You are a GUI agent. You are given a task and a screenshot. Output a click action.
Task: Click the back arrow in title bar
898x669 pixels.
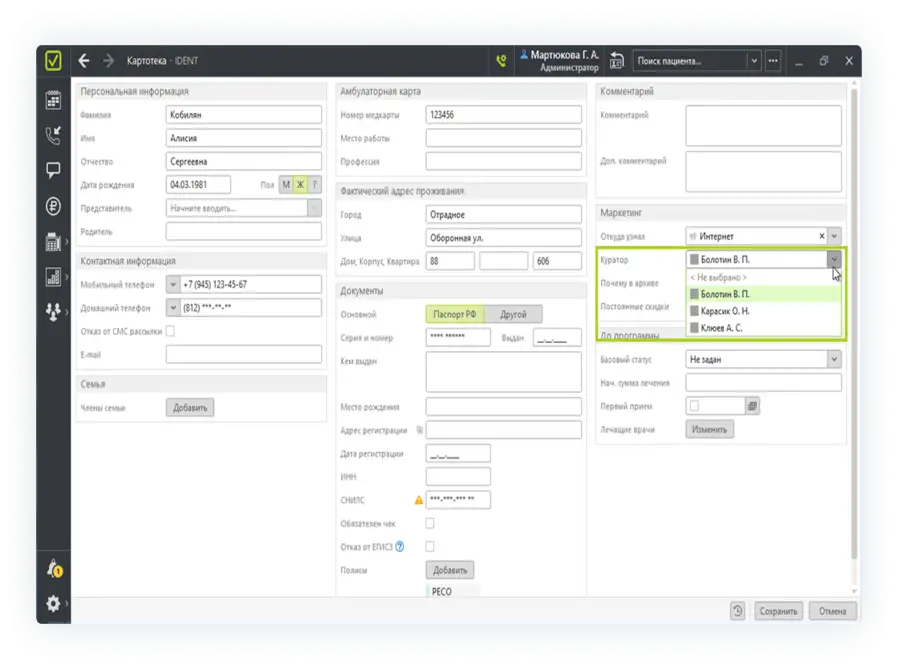[x=84, y=61]
